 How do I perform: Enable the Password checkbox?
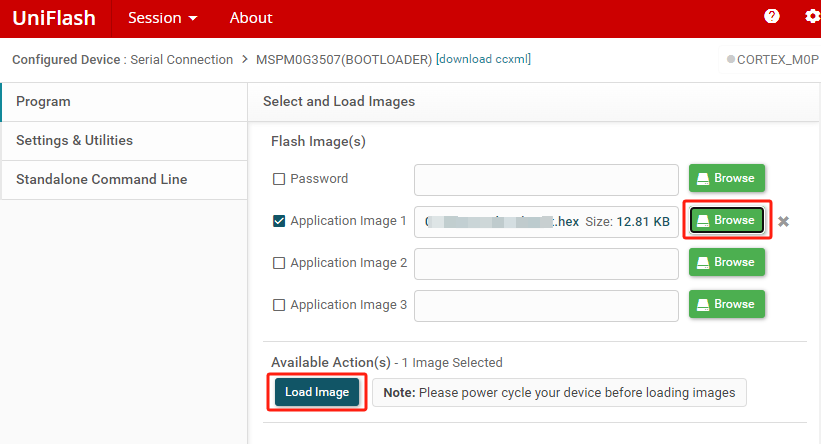tap(279, 179)
